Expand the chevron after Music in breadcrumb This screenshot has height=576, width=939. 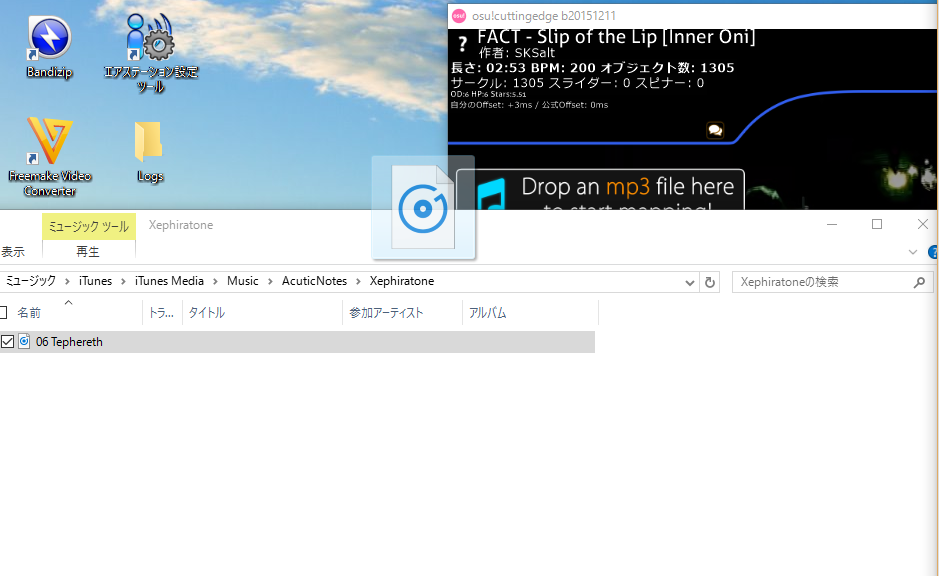click(270, 281)
